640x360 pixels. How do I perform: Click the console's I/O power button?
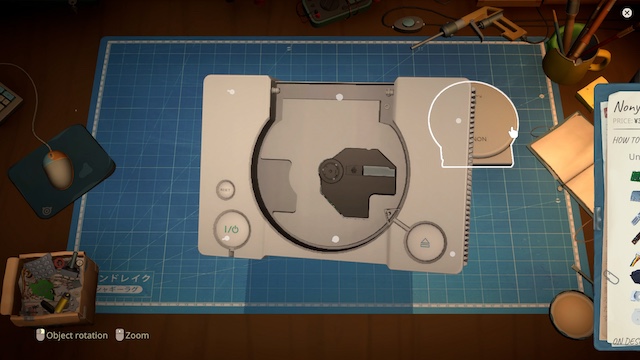point(231,229)
